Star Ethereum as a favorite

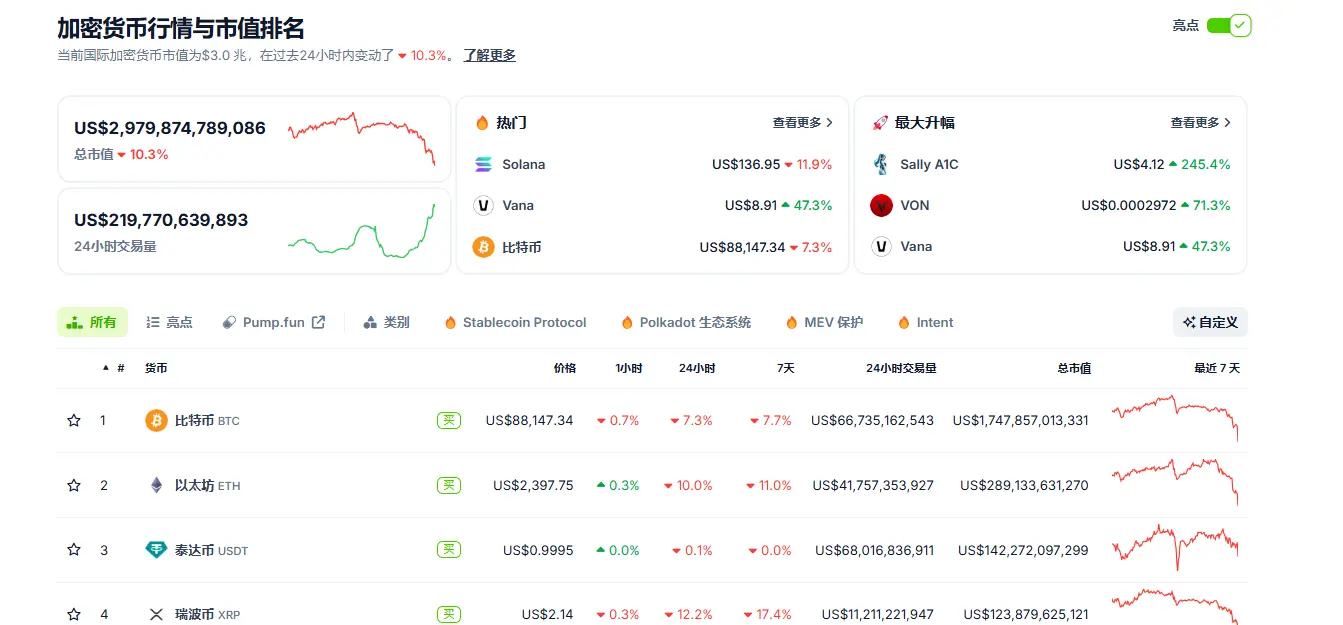74,485
